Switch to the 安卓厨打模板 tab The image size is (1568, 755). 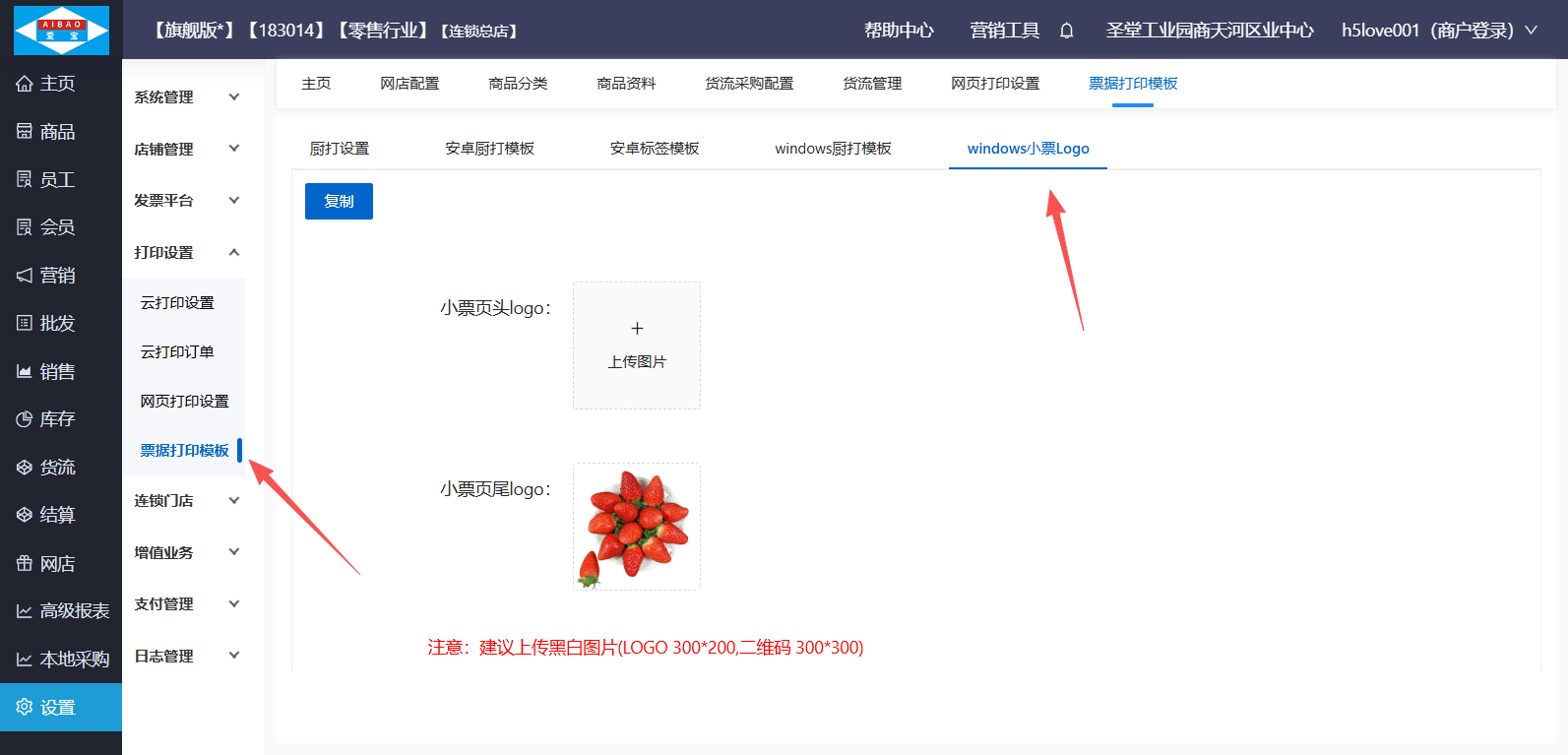[489, 149]
